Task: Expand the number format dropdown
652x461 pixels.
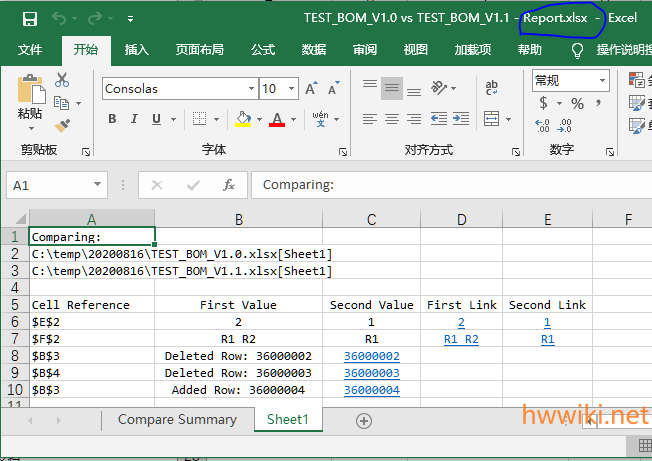Action: coord(602,80)
